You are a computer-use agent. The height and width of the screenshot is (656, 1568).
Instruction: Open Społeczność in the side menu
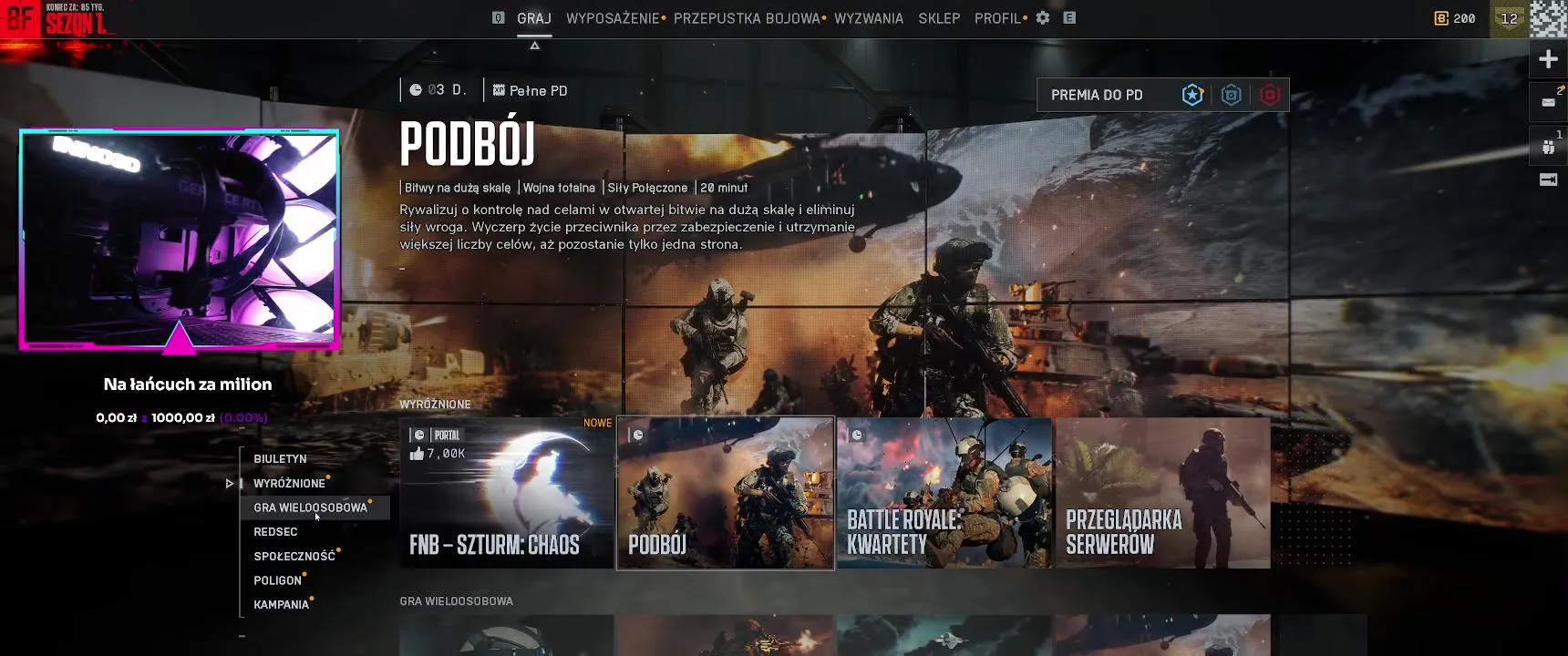pos(294,557)
